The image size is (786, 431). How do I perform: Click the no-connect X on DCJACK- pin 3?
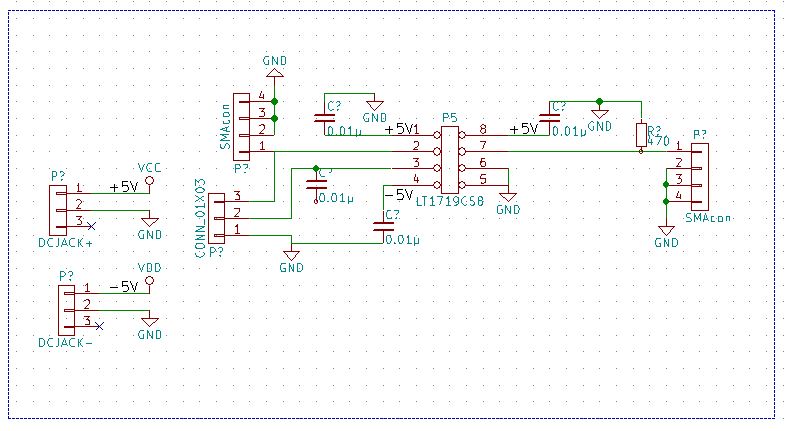pos(99,326)
